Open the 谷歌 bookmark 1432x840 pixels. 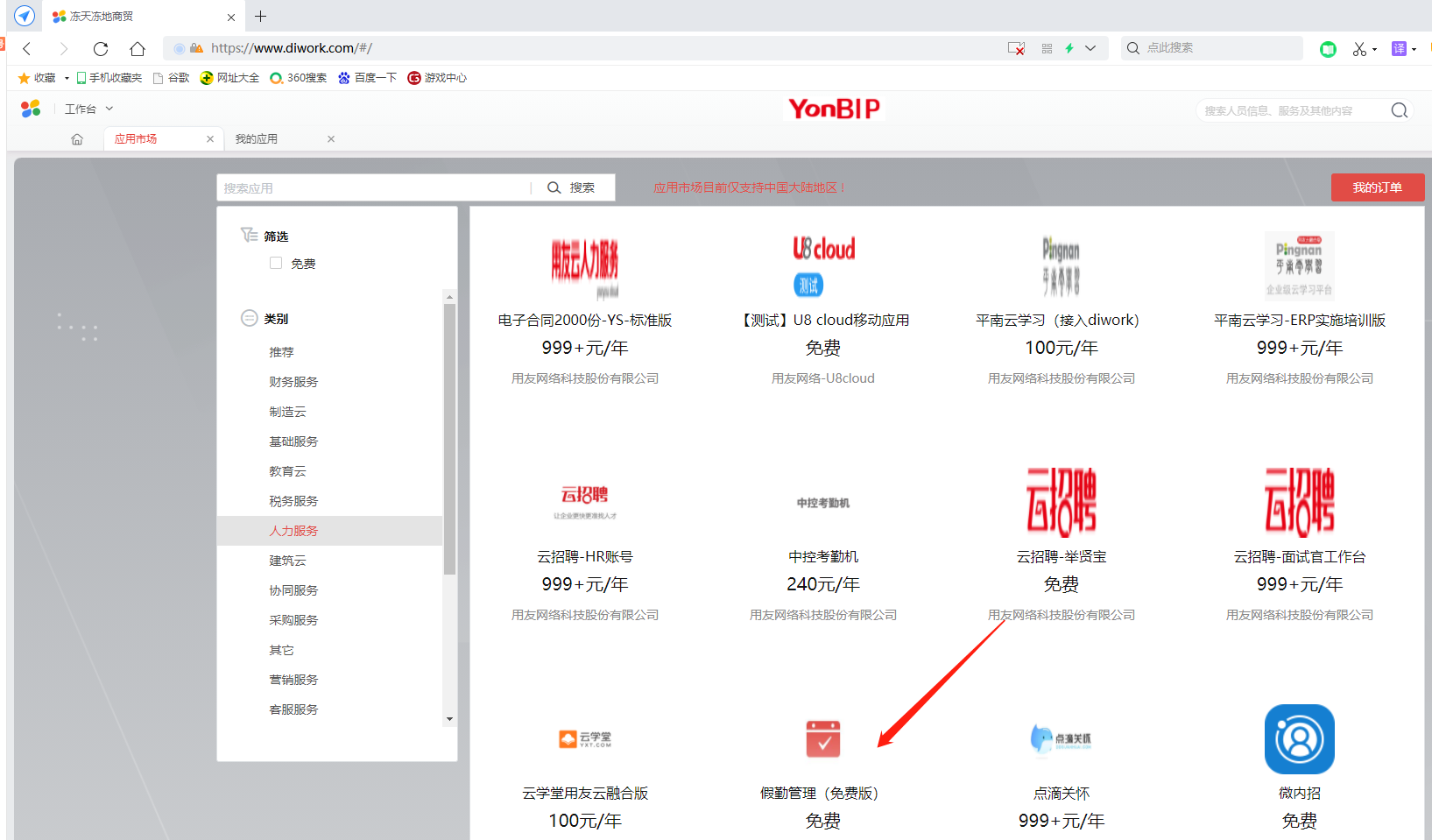click(x=171, y=78)
